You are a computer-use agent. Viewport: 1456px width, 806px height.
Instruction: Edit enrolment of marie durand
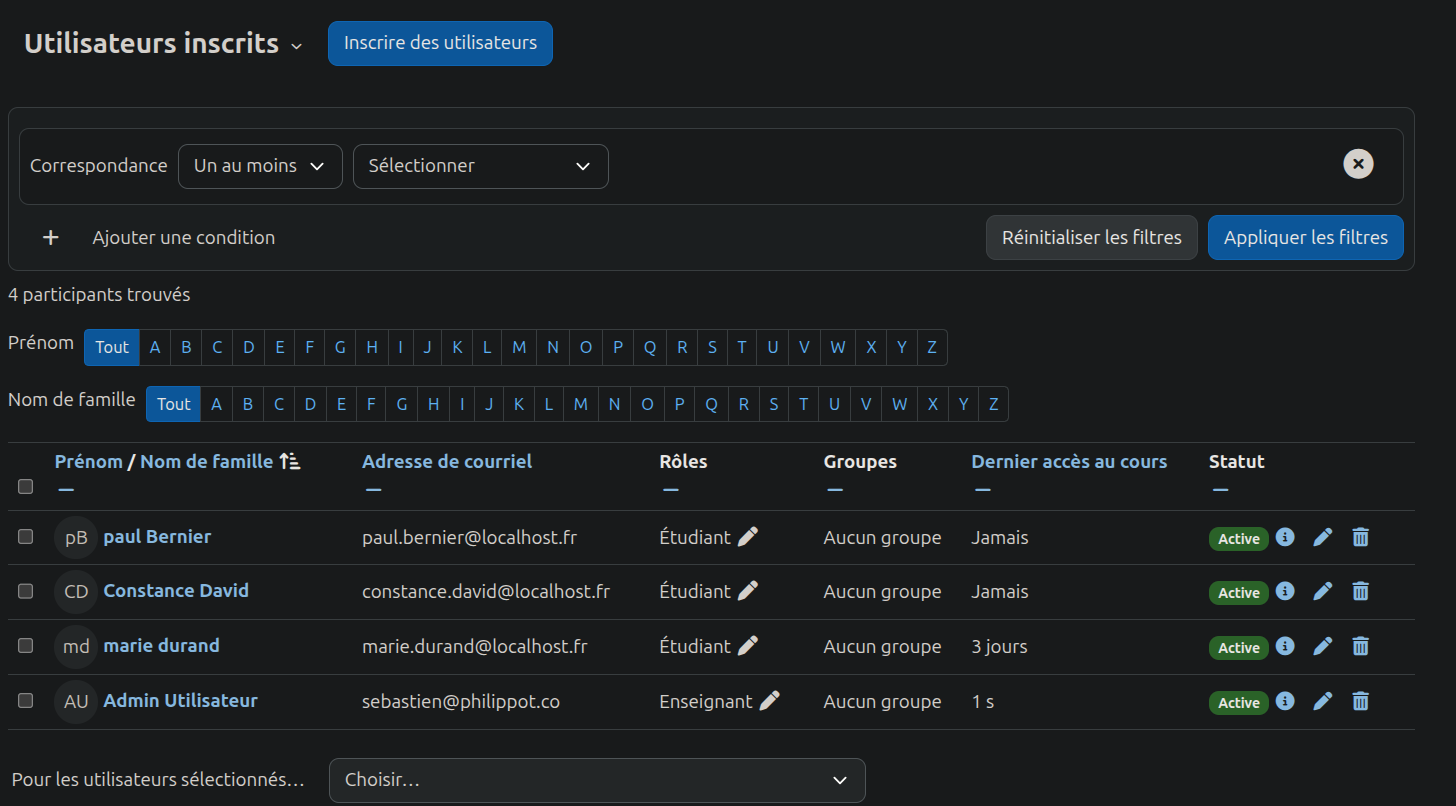pyautogui.click(x=1322, y=646)
